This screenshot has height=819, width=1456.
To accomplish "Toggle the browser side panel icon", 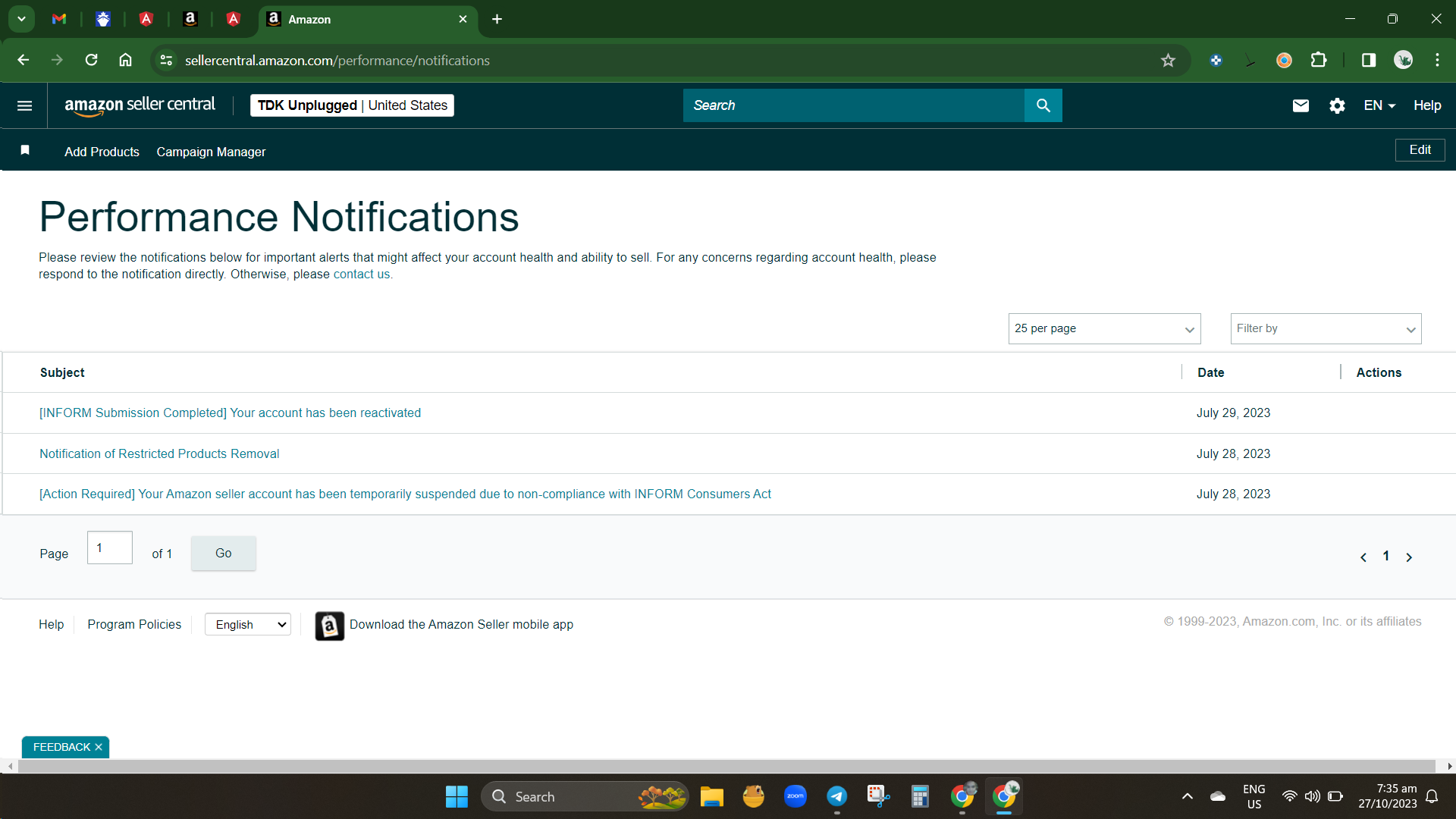I will tap(1369, 60).
